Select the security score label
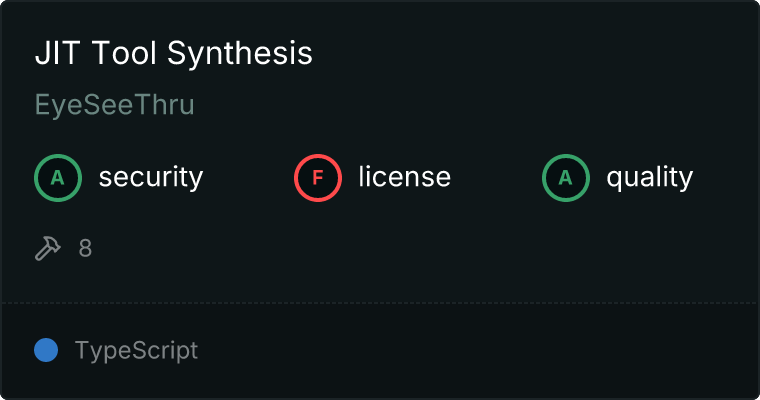The width and height of the screenshot is (760, 400). coord(150,178)
